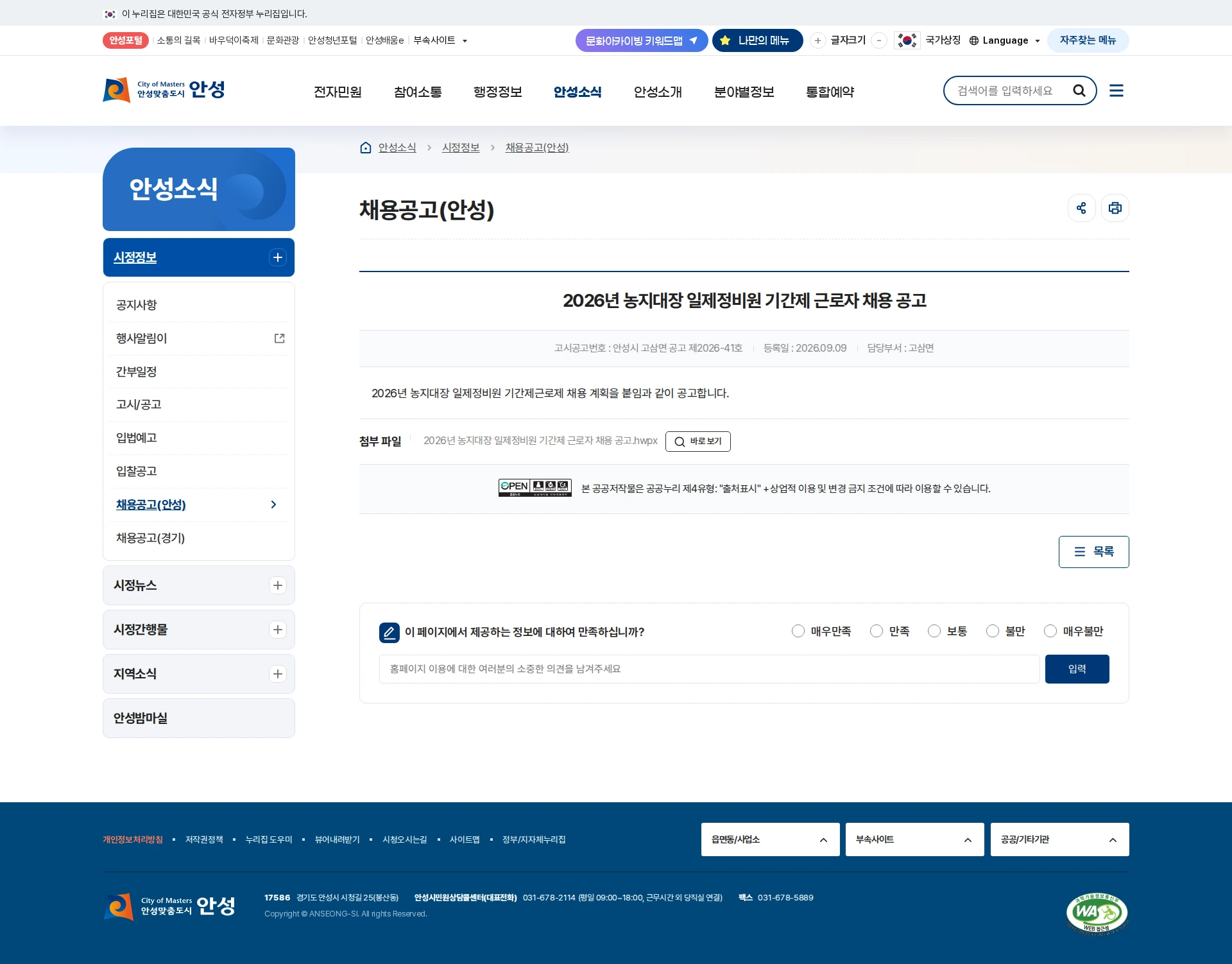
Task: Open the 안성소식 main menu
Action: coord(577,92)
